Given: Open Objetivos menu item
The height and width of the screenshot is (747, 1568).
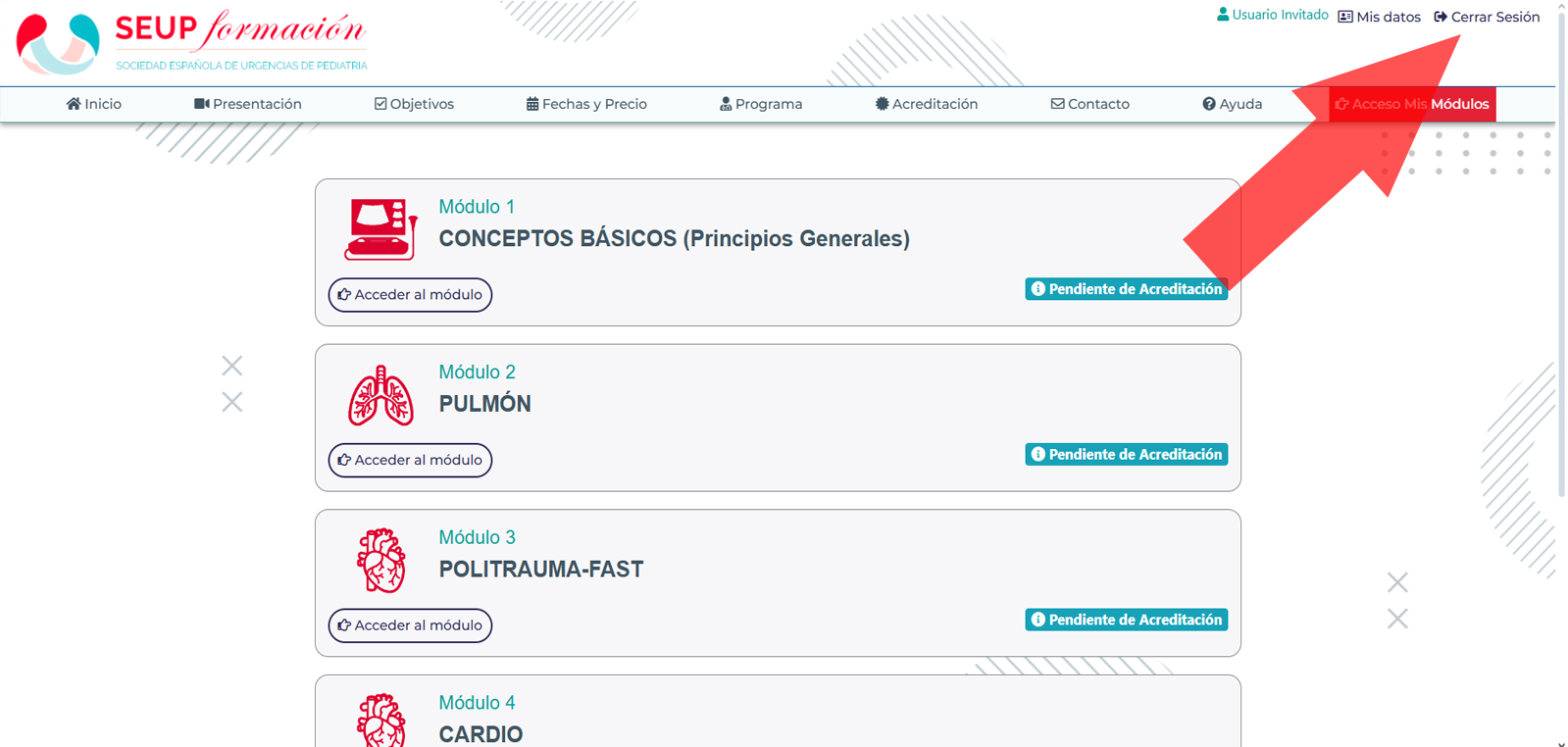Looking at the screenshot, I should [414, 104].
